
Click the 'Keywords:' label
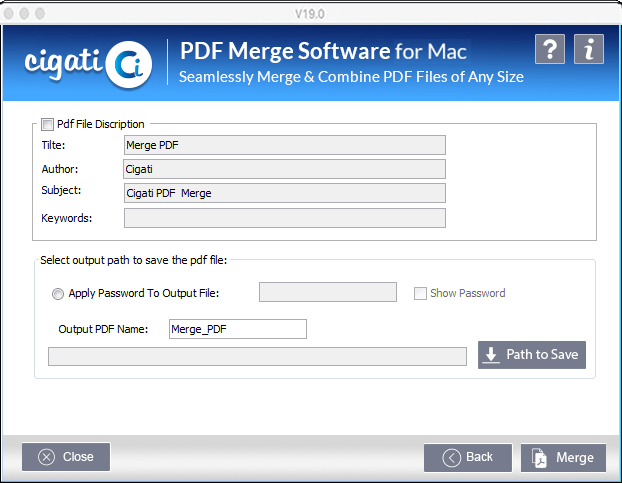pos(66,218)
